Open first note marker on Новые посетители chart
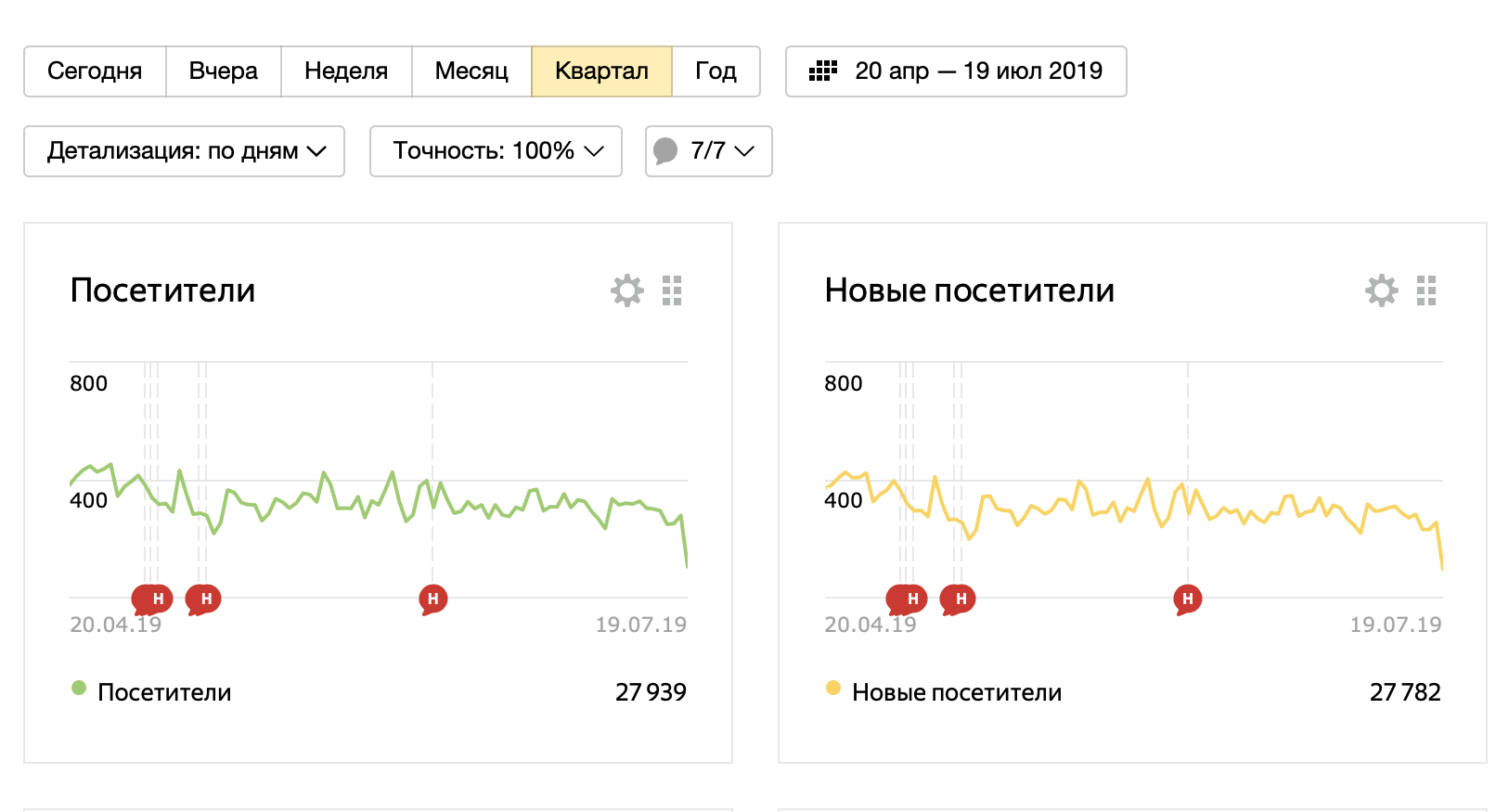This screenshot has height=812, width=1509. pyautogui.click(x=906, y=599)
